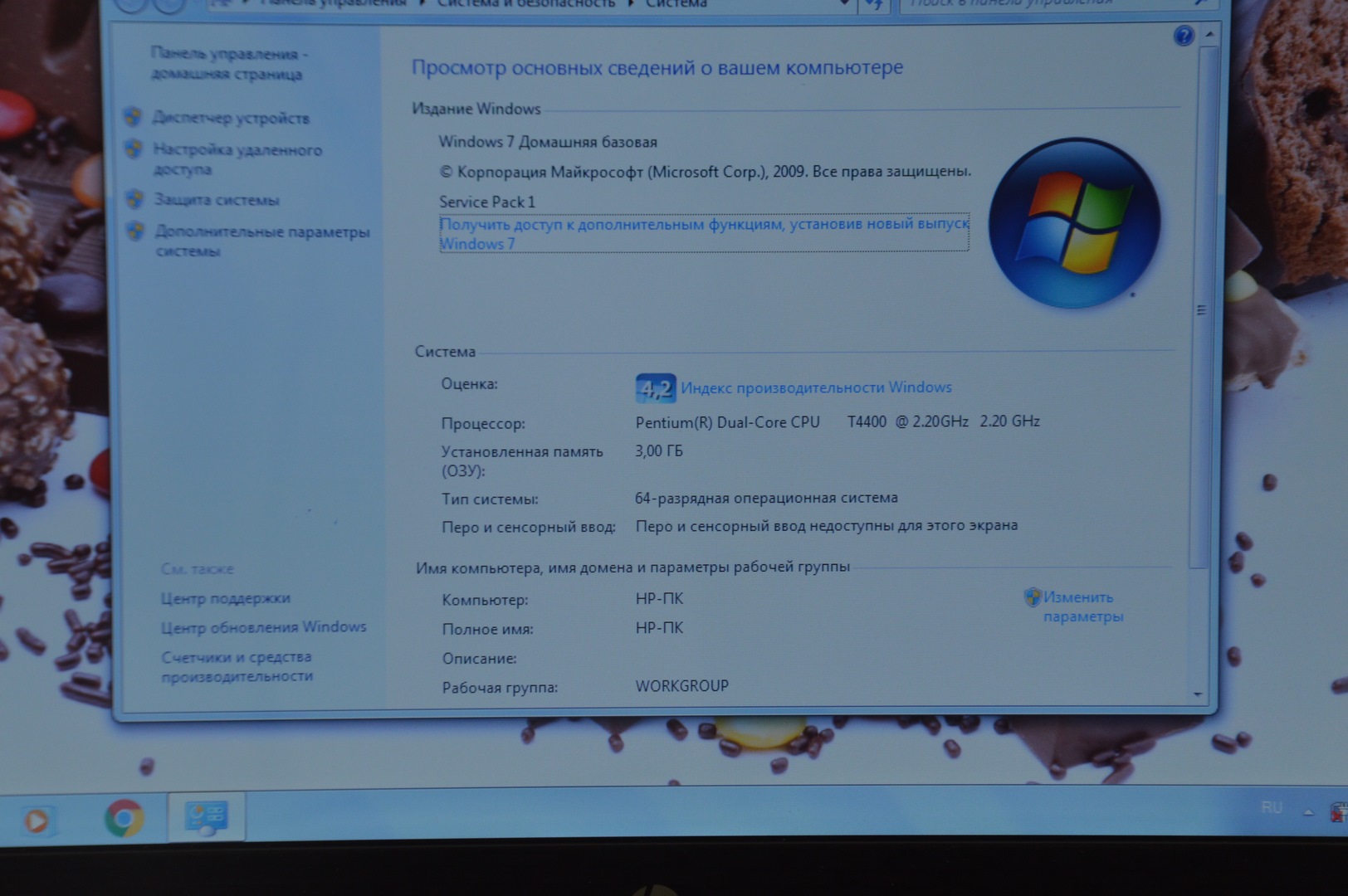1348x896 pixels.
Task: Click the link to get additional Windows 7 features
Action: 704,233
